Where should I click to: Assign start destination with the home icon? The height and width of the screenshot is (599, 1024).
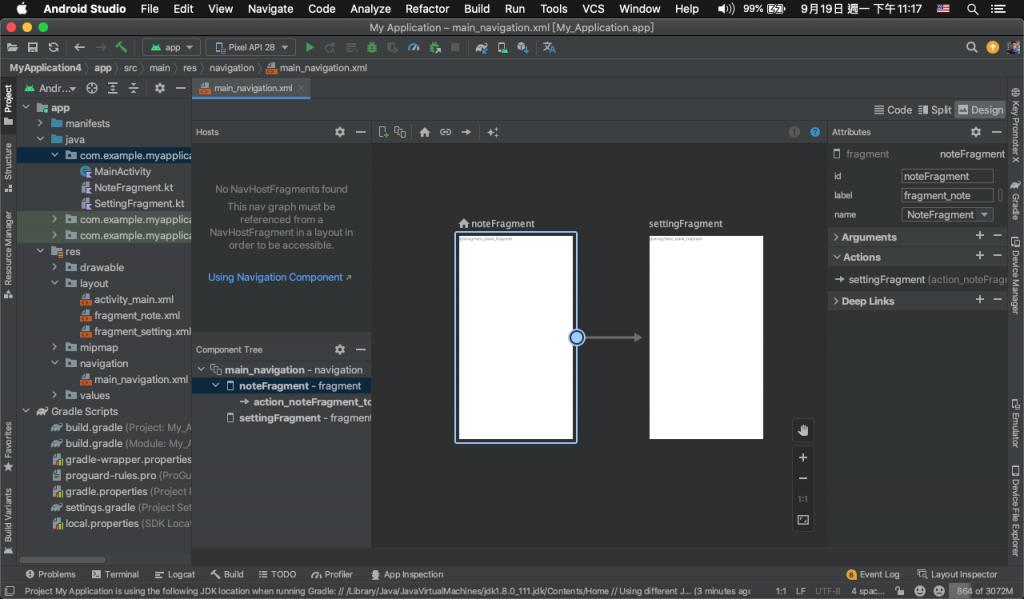coord(425,132)
